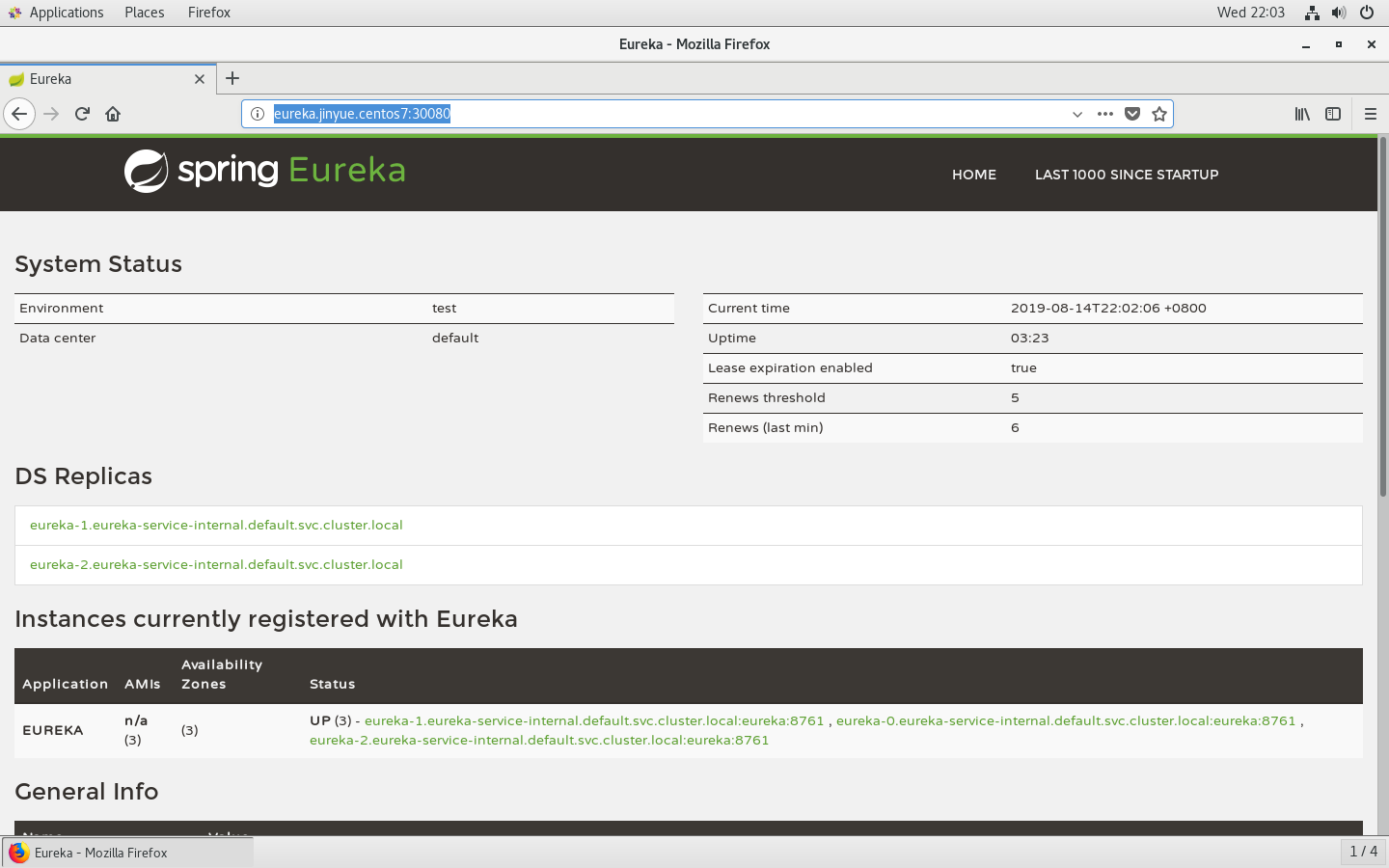This screenshot has height=868, width=1389.
Task: Save page to Pocket icon
Action: [x=1132, y=114]
